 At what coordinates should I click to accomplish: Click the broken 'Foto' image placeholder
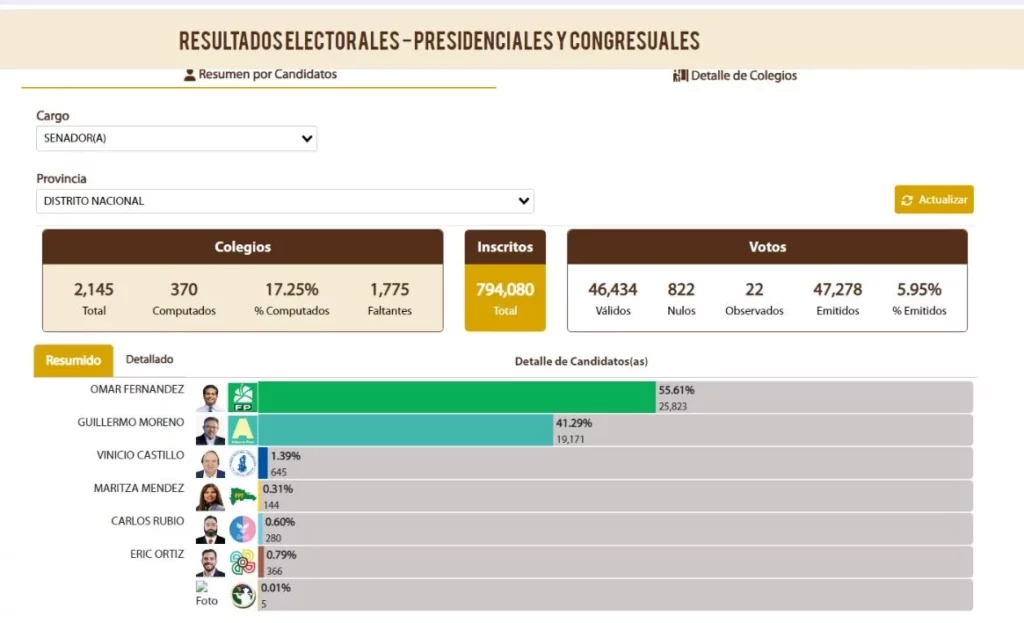click(208, 594)
